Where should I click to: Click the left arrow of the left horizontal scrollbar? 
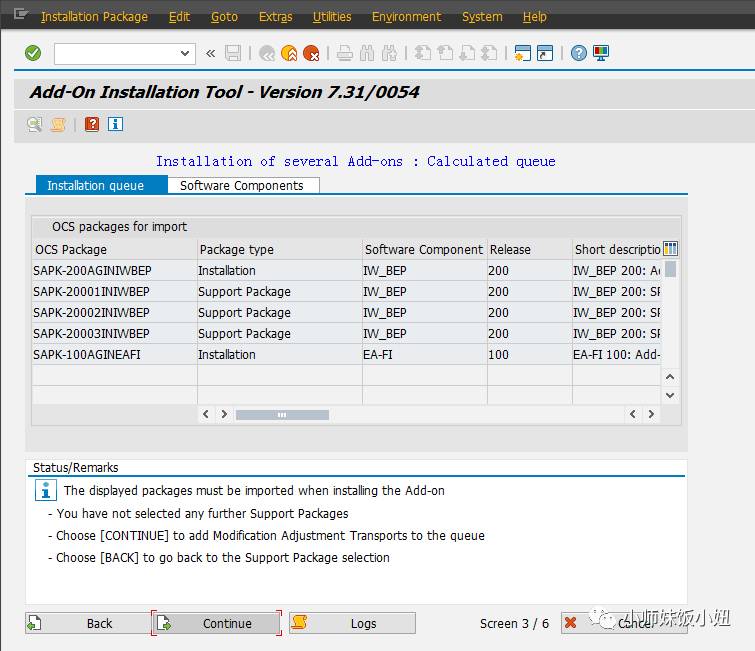coord(206,414)
